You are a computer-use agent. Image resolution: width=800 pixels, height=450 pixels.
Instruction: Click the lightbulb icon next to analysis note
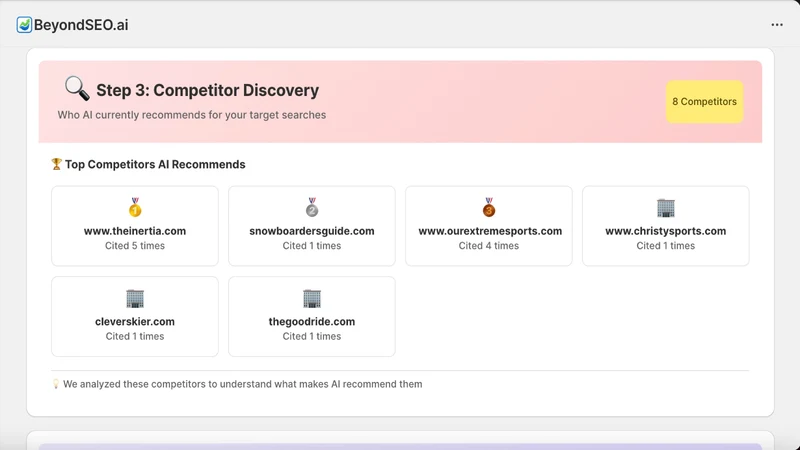click(x=56, y=384)
